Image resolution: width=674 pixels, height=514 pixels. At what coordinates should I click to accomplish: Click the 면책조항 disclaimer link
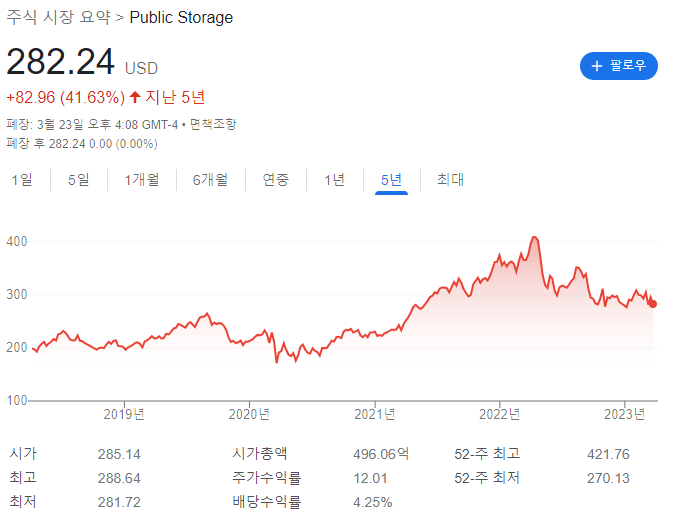point(213,124)
